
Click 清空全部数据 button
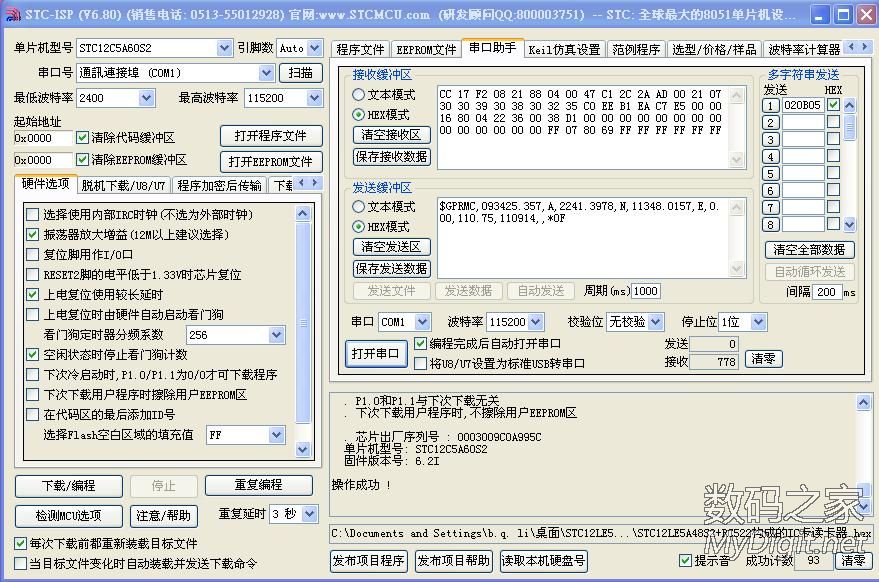tap(809, 250)
